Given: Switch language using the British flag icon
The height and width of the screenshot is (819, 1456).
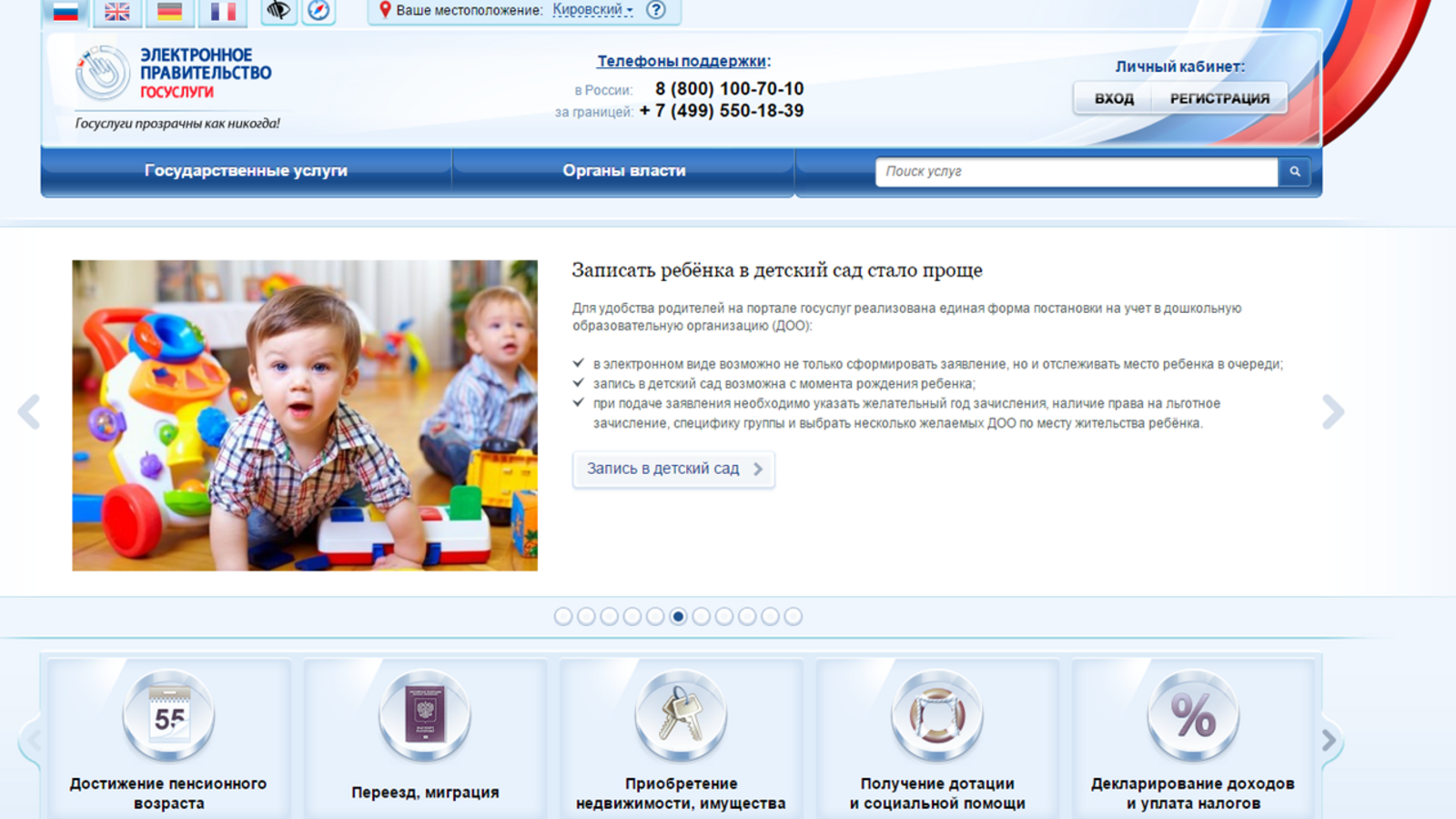Looking at the screenshot, I should 116,11.
